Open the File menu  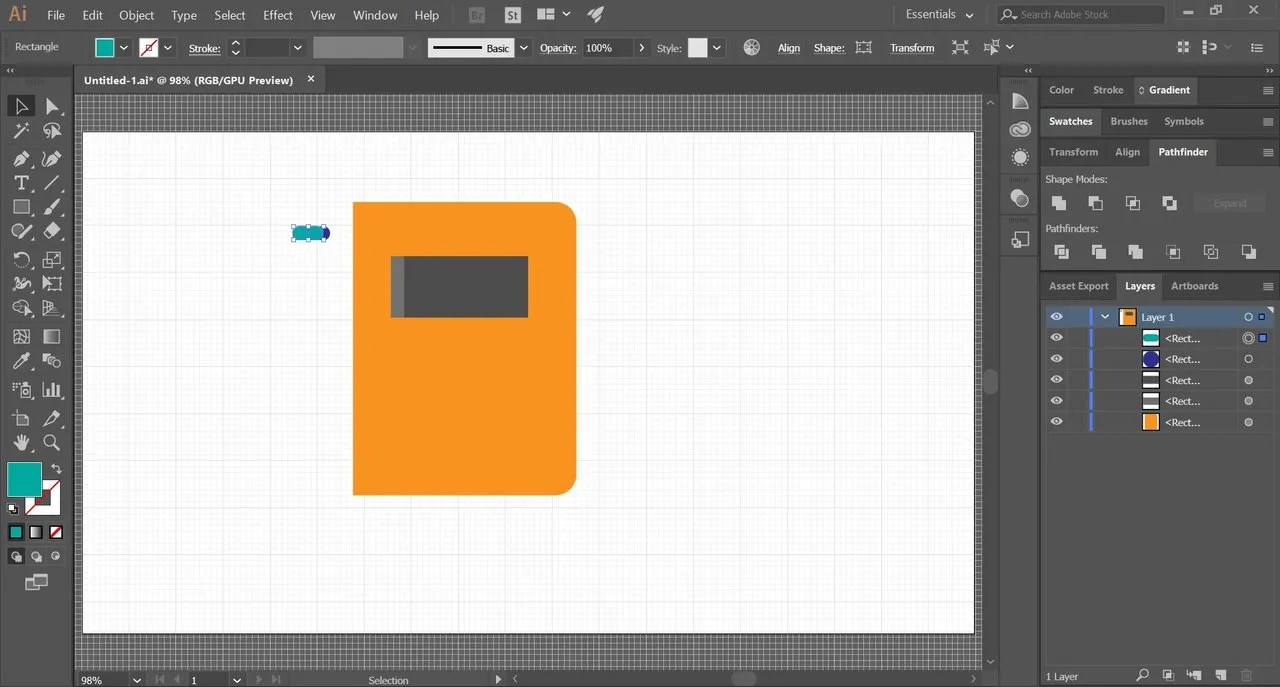pos(56,15)
